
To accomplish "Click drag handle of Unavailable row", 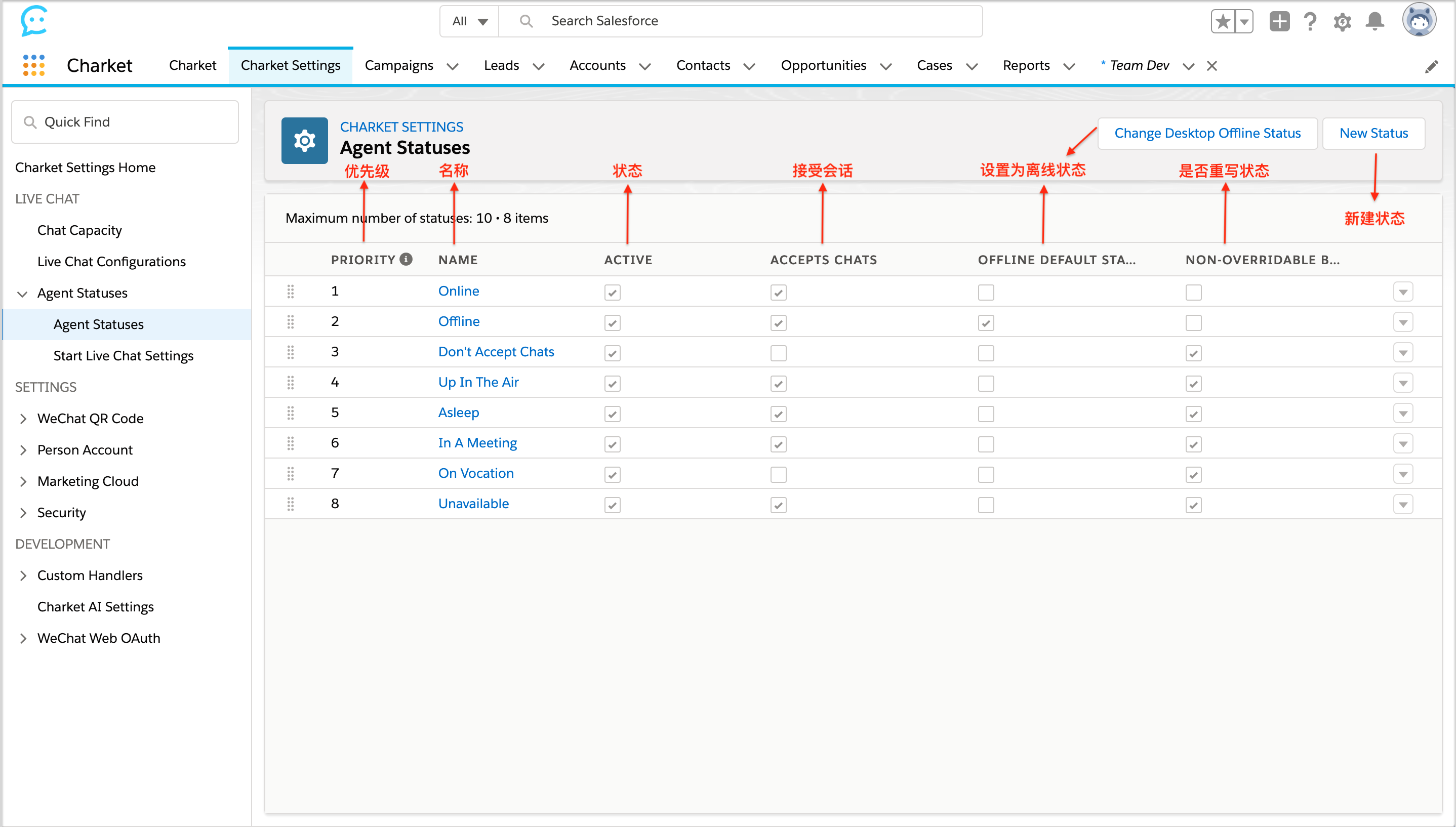I will 290,504.
